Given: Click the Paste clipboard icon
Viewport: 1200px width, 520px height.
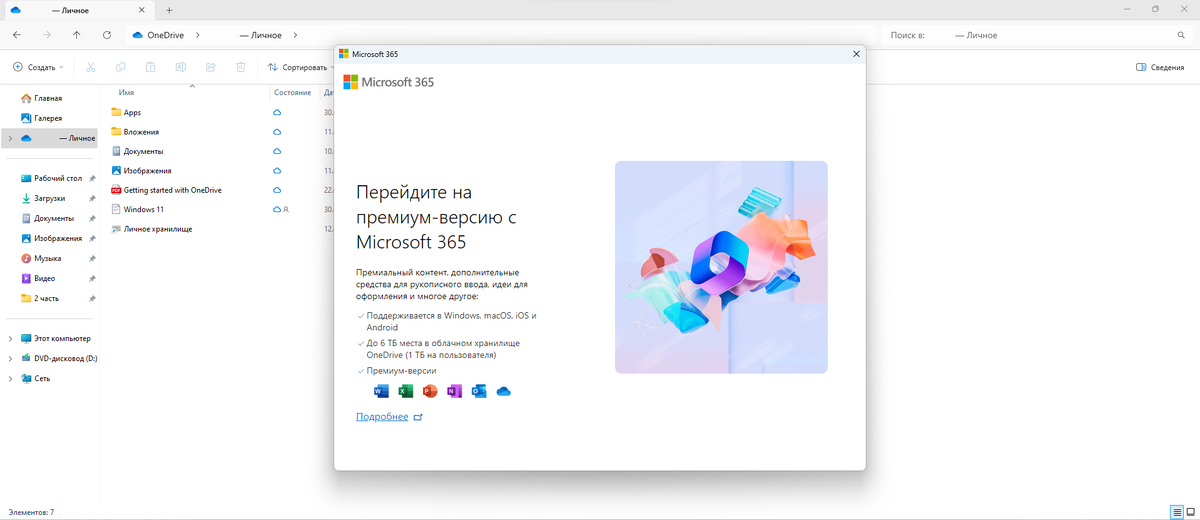Looking at the screenshot, I should 150,67.
